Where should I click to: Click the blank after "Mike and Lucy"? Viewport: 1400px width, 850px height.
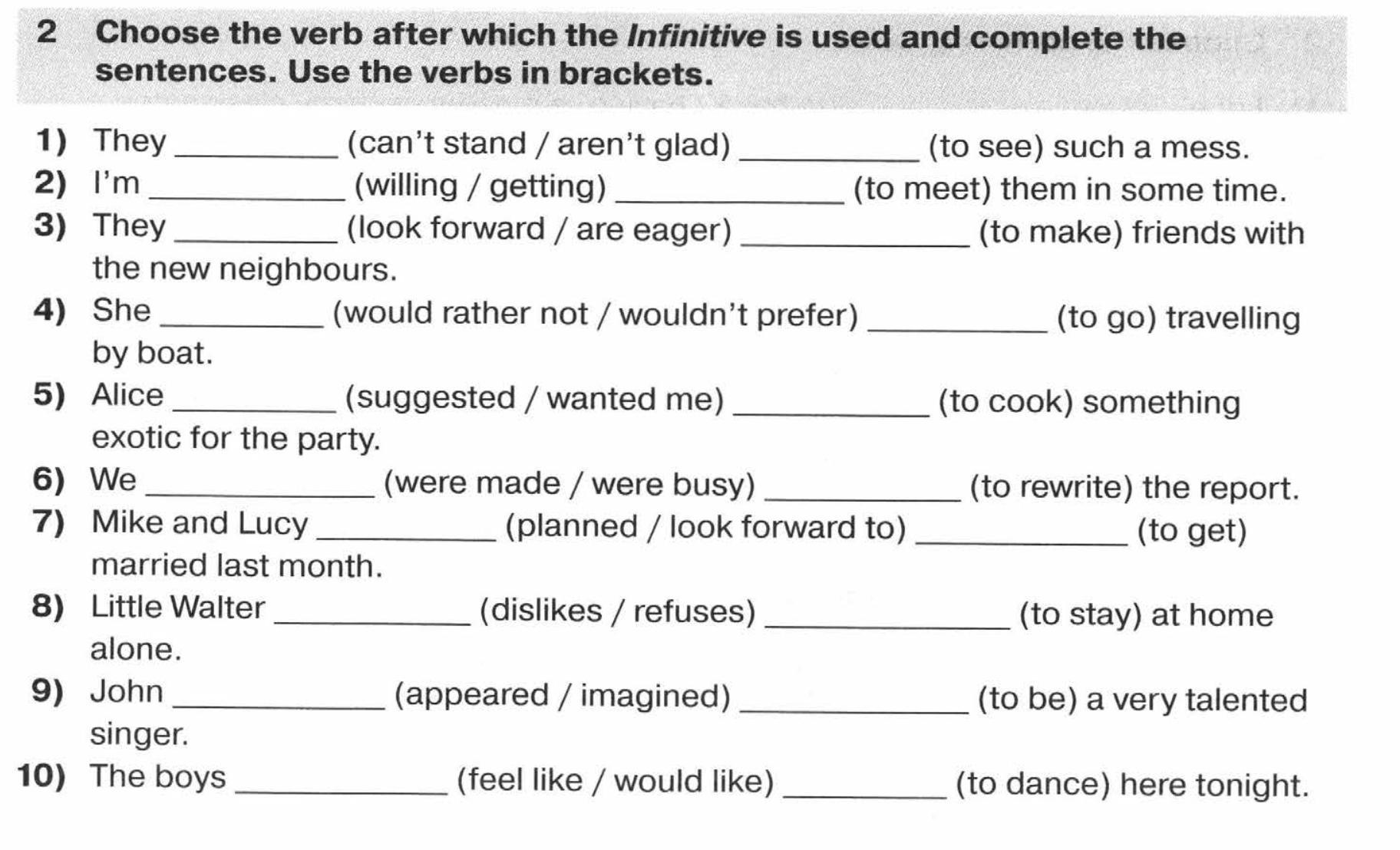click(x=406, y=532)
